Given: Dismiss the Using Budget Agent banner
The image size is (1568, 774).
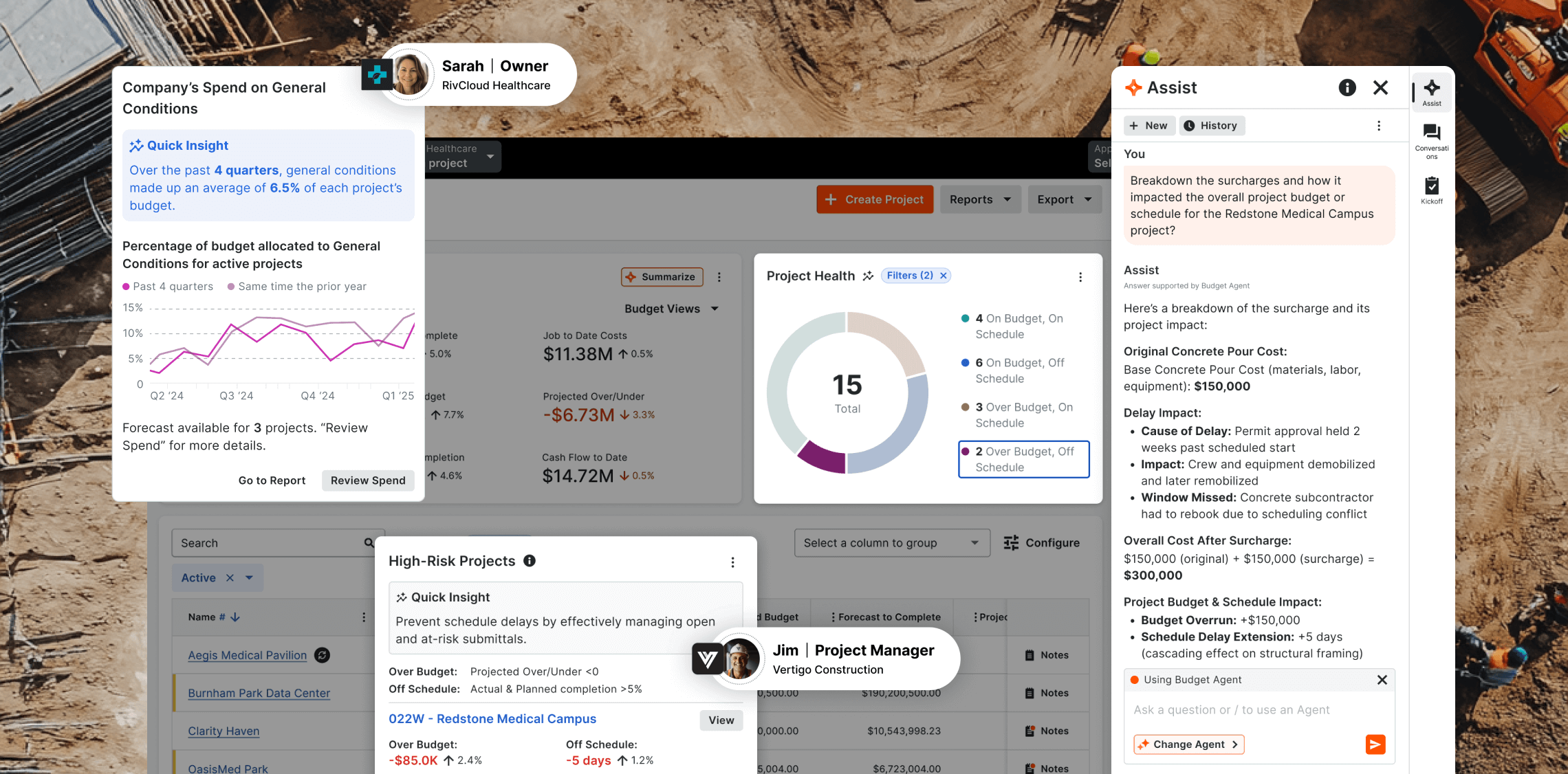Looking at the screenshot, I should [1382, 680].
